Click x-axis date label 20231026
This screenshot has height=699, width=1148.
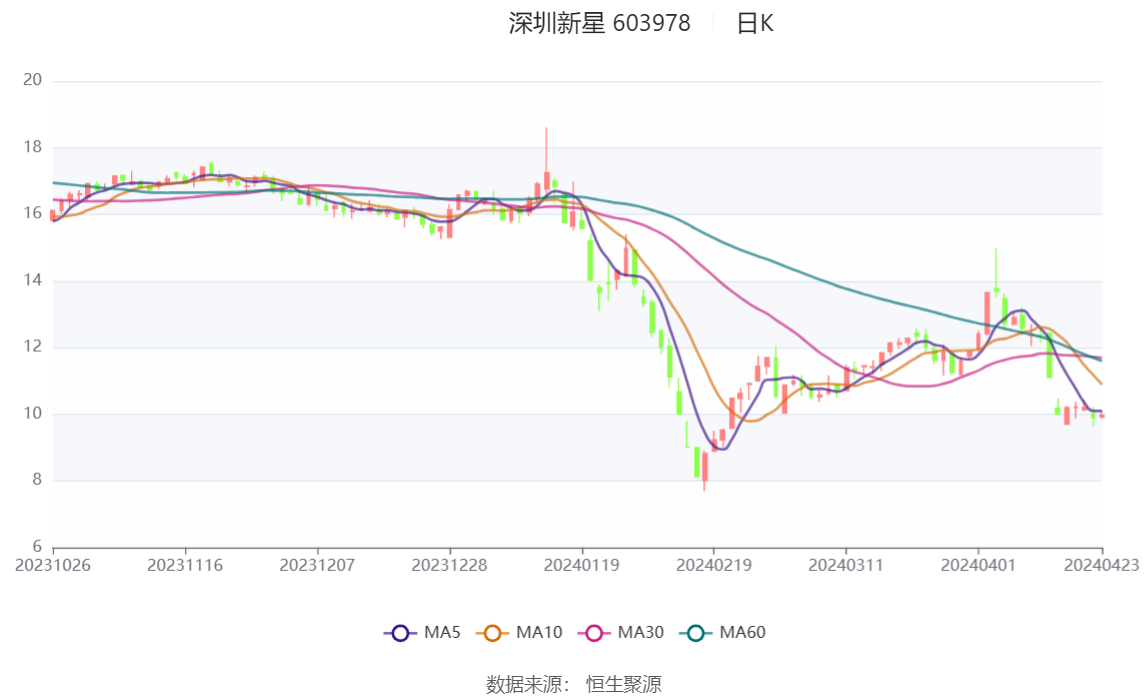coord(53,566)
